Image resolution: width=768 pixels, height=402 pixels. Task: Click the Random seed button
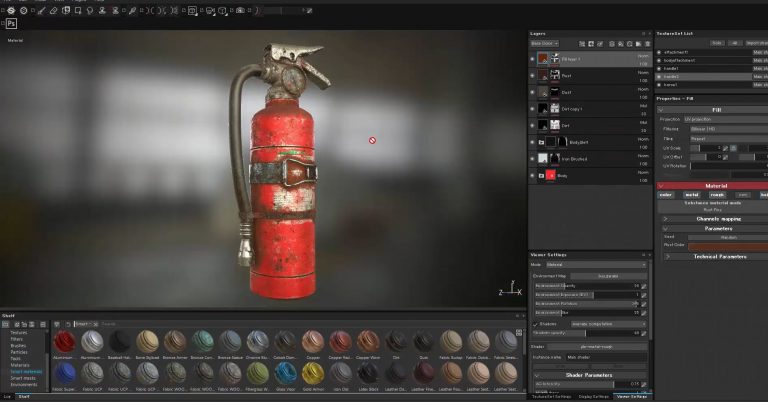(727, 237)
